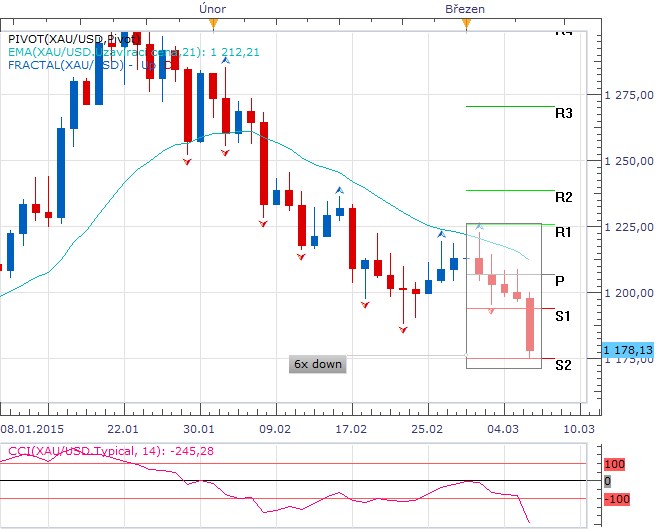Click the blue 1 178,13 current price tag
Viewport: 659px width, 529px height.
pos(629,350)
